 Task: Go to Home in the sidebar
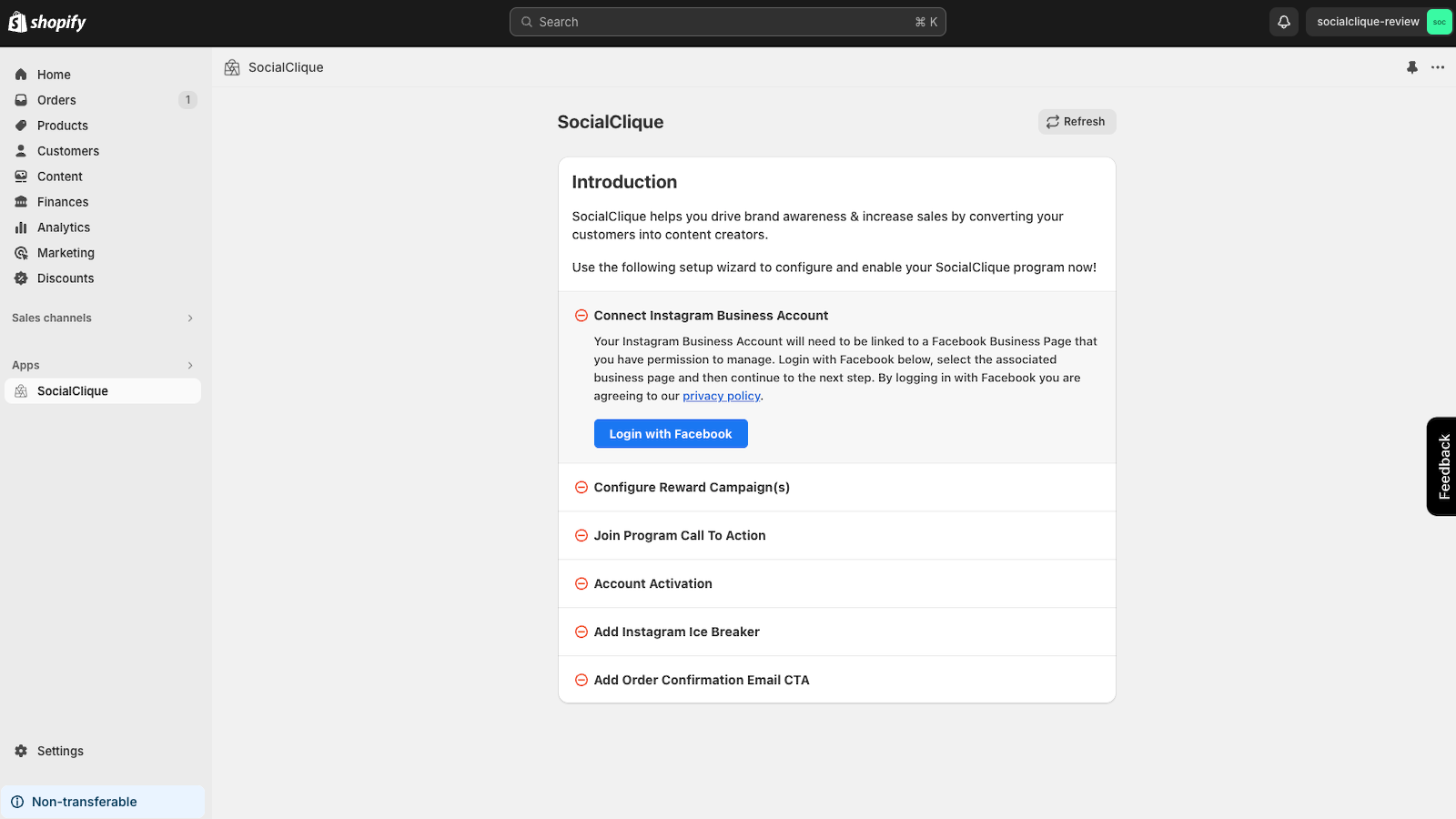(103, 75)
